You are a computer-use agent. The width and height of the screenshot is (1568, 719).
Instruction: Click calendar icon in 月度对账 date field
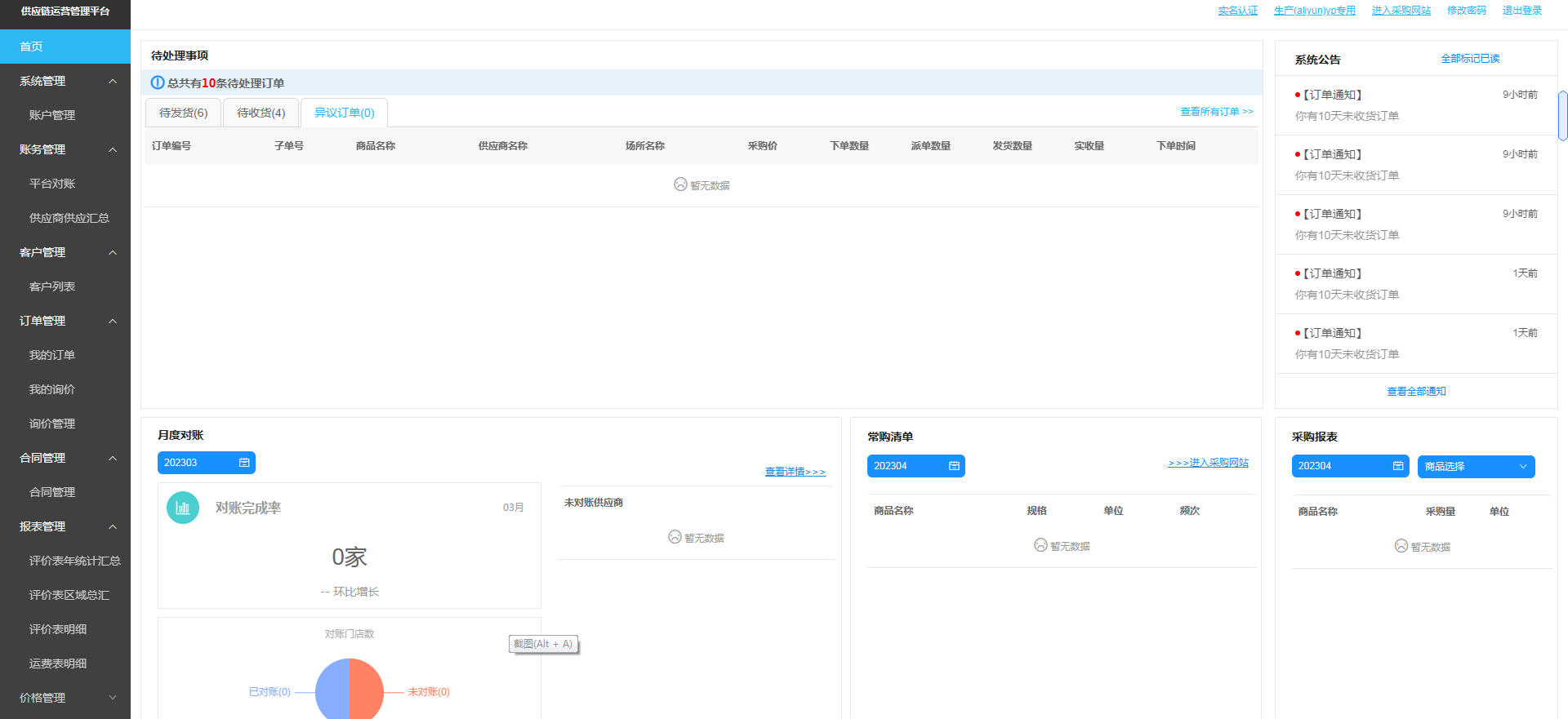click(244, 463)
